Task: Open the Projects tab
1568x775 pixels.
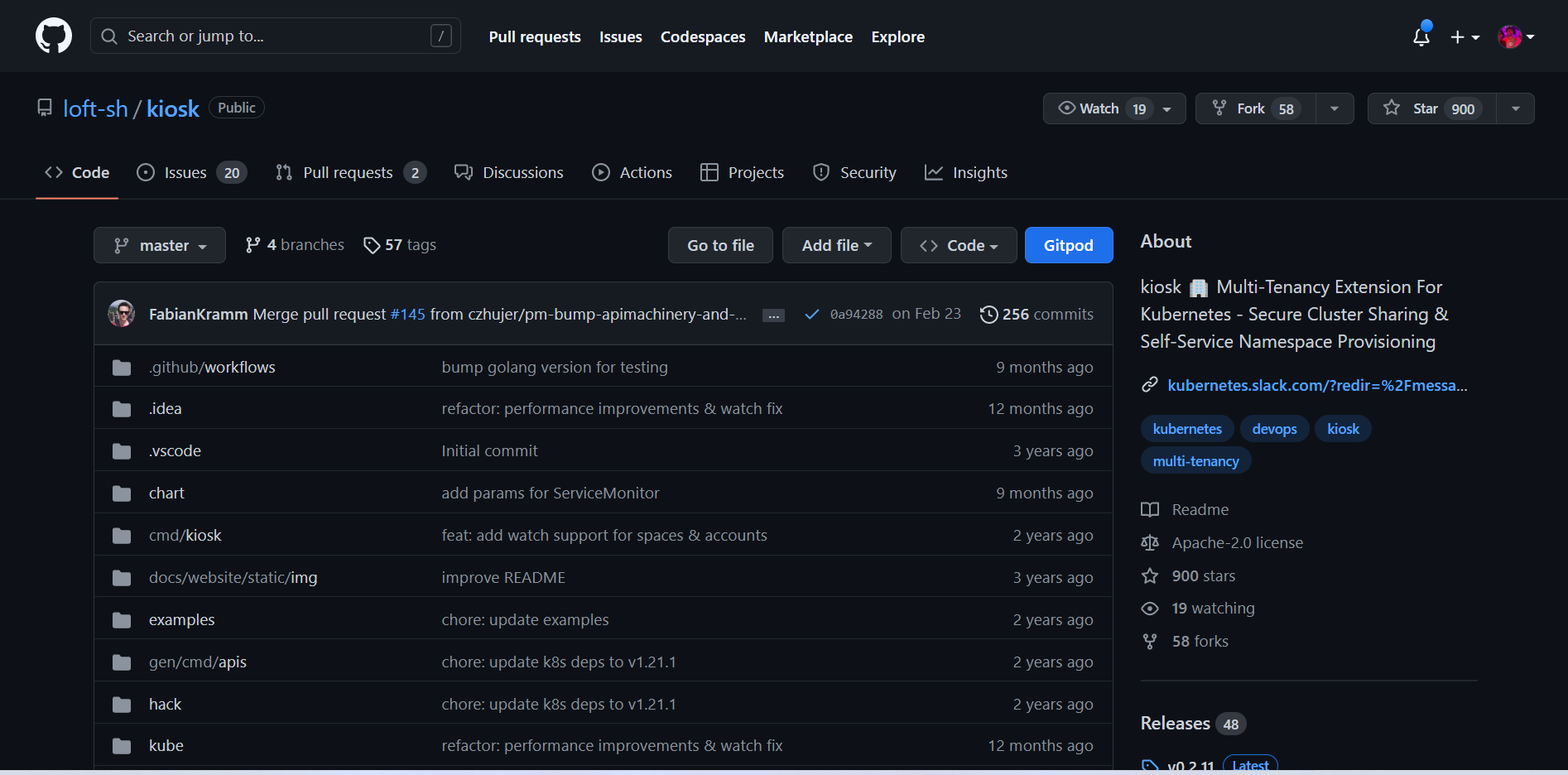Action: pyautogui.click(x=743, y=172)
